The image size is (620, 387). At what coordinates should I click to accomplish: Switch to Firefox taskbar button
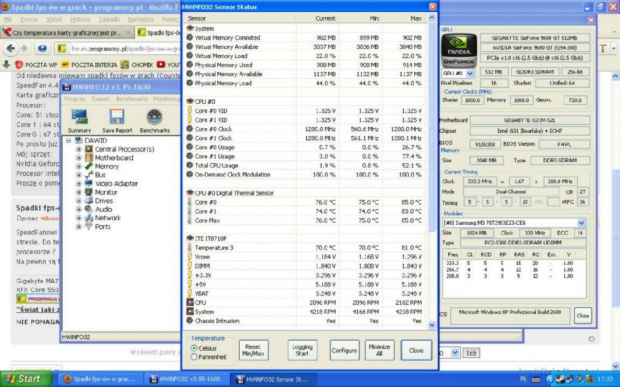click(99, 379)
